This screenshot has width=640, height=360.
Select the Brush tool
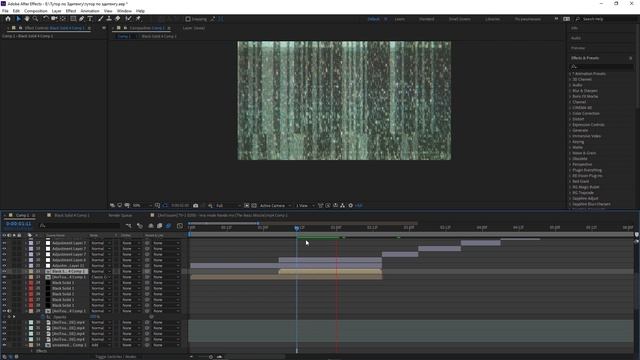coord(100,19)
